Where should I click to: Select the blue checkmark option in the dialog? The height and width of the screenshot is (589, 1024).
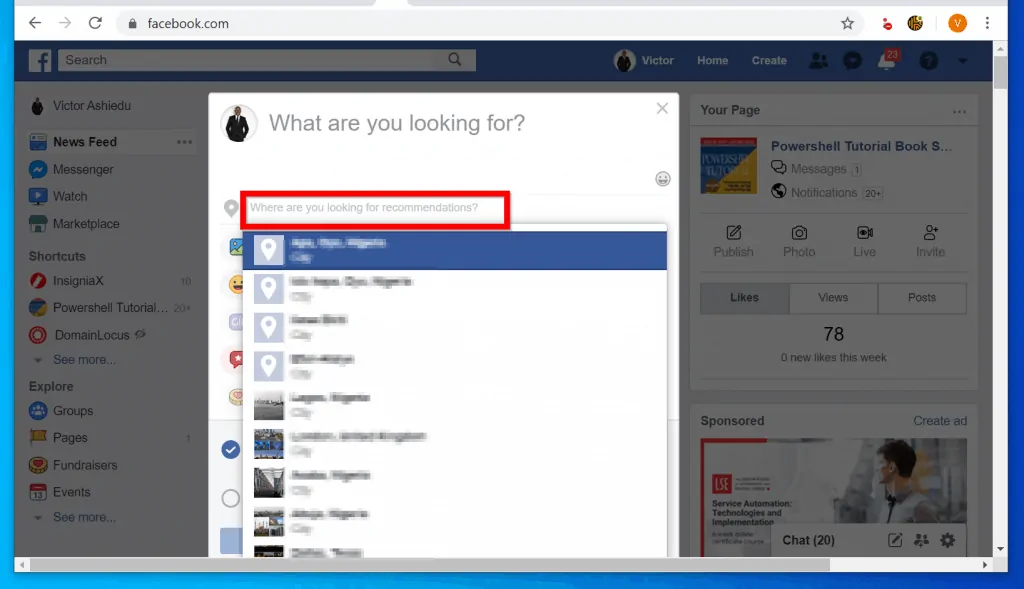pyautogui.click(x=230, y=450)
